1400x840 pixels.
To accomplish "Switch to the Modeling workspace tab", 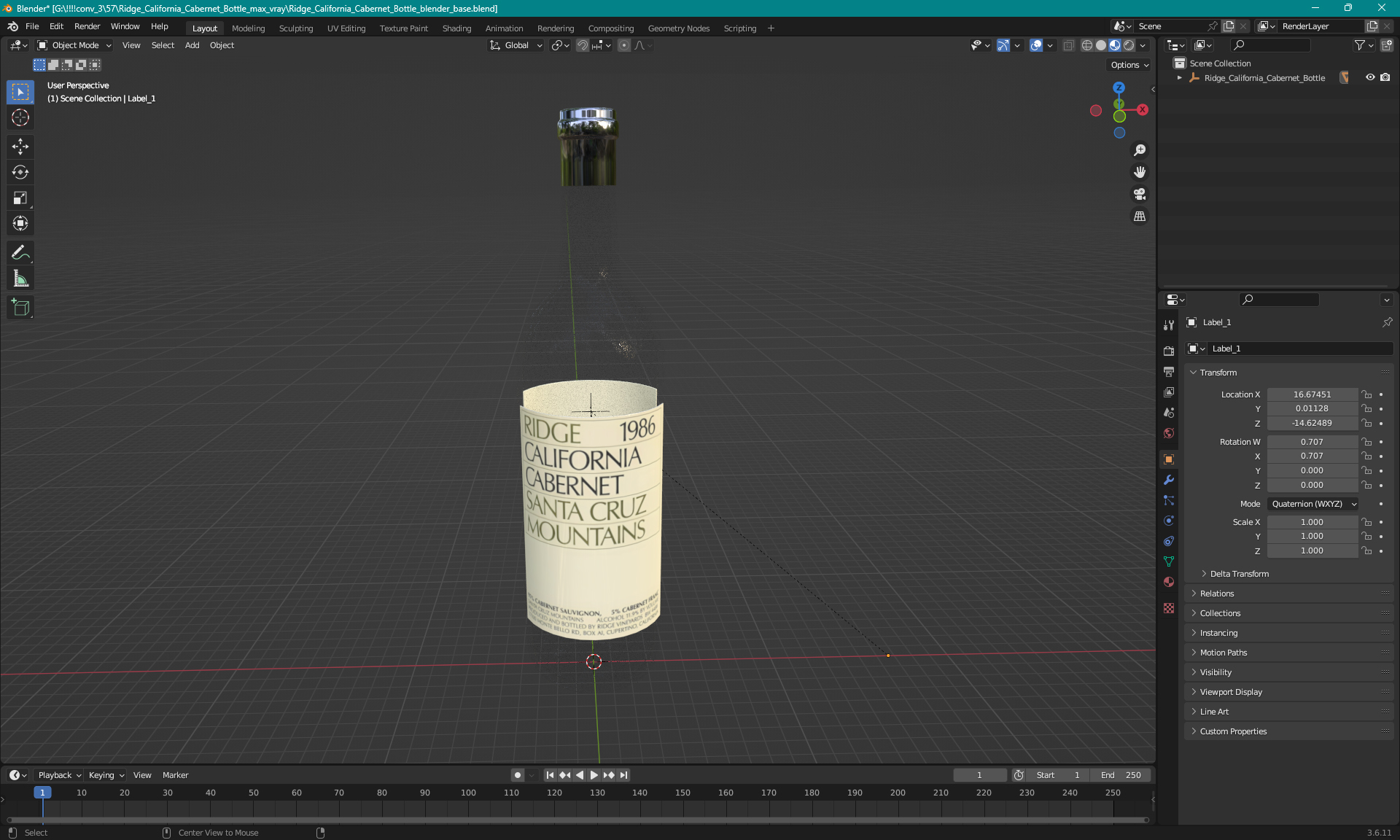I will (x=248, y=28).
